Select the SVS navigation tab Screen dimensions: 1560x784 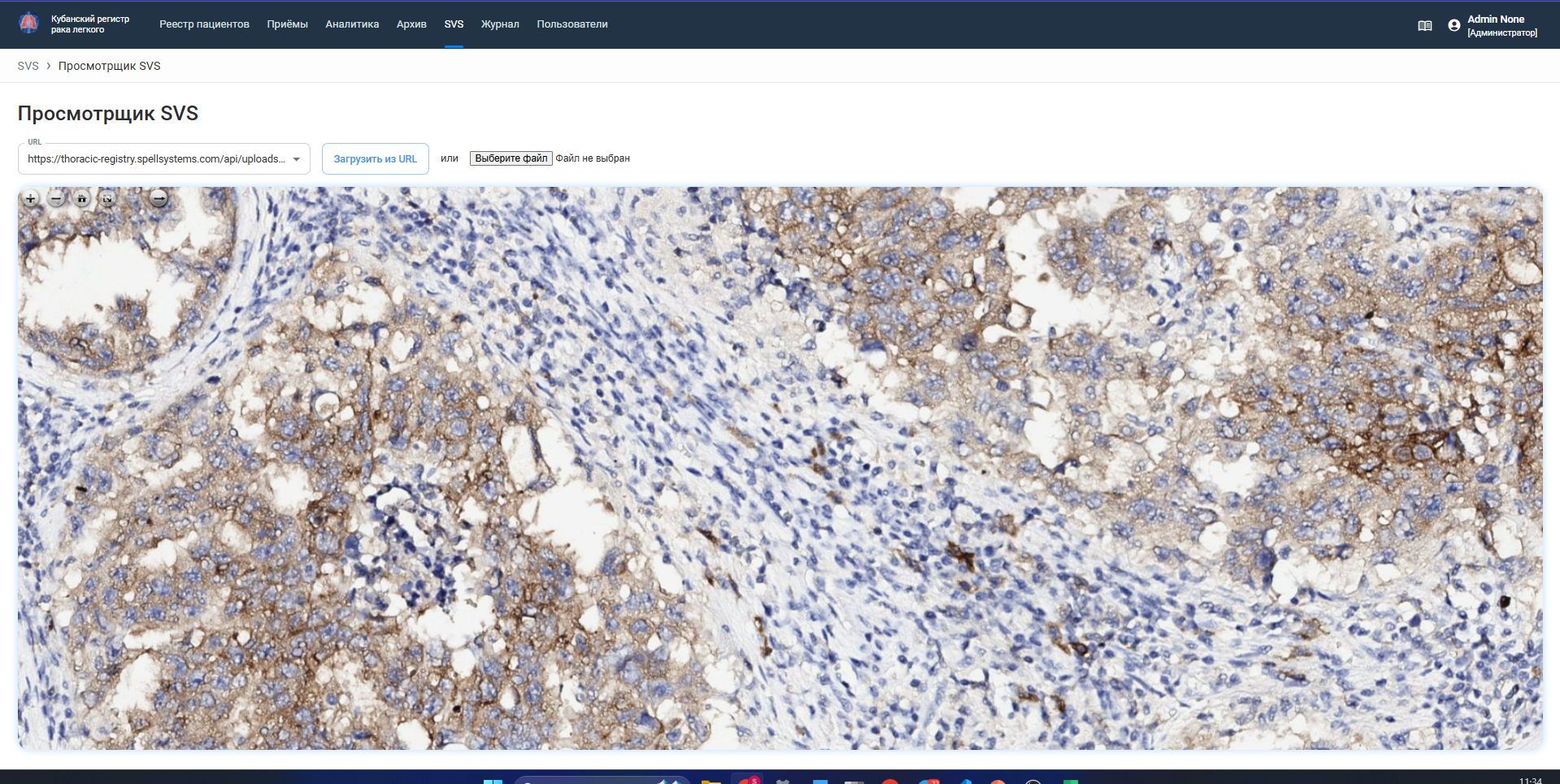(x=454, y=24)
